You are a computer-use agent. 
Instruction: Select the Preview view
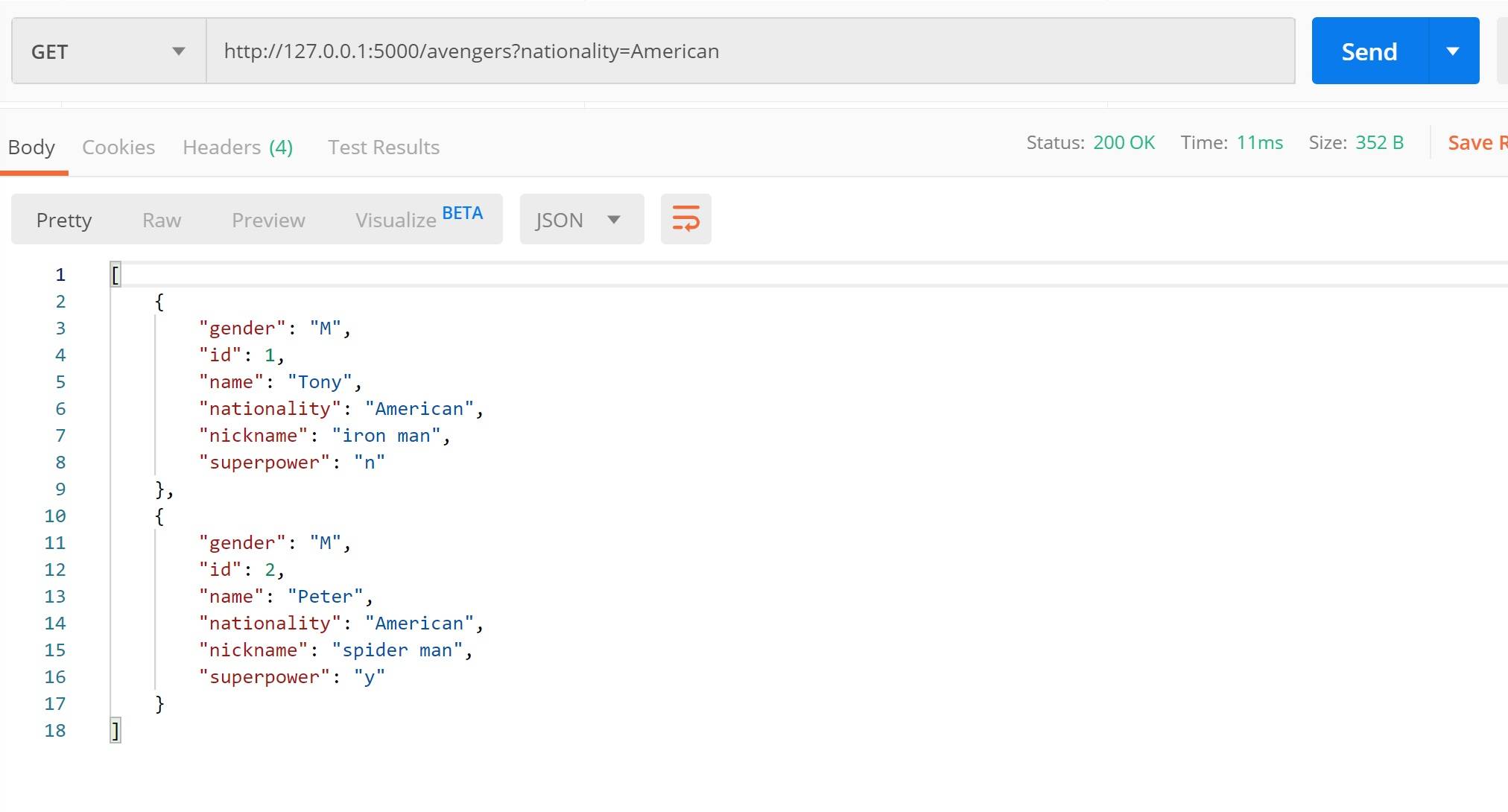pyautogui.click(x=268, y=220)
